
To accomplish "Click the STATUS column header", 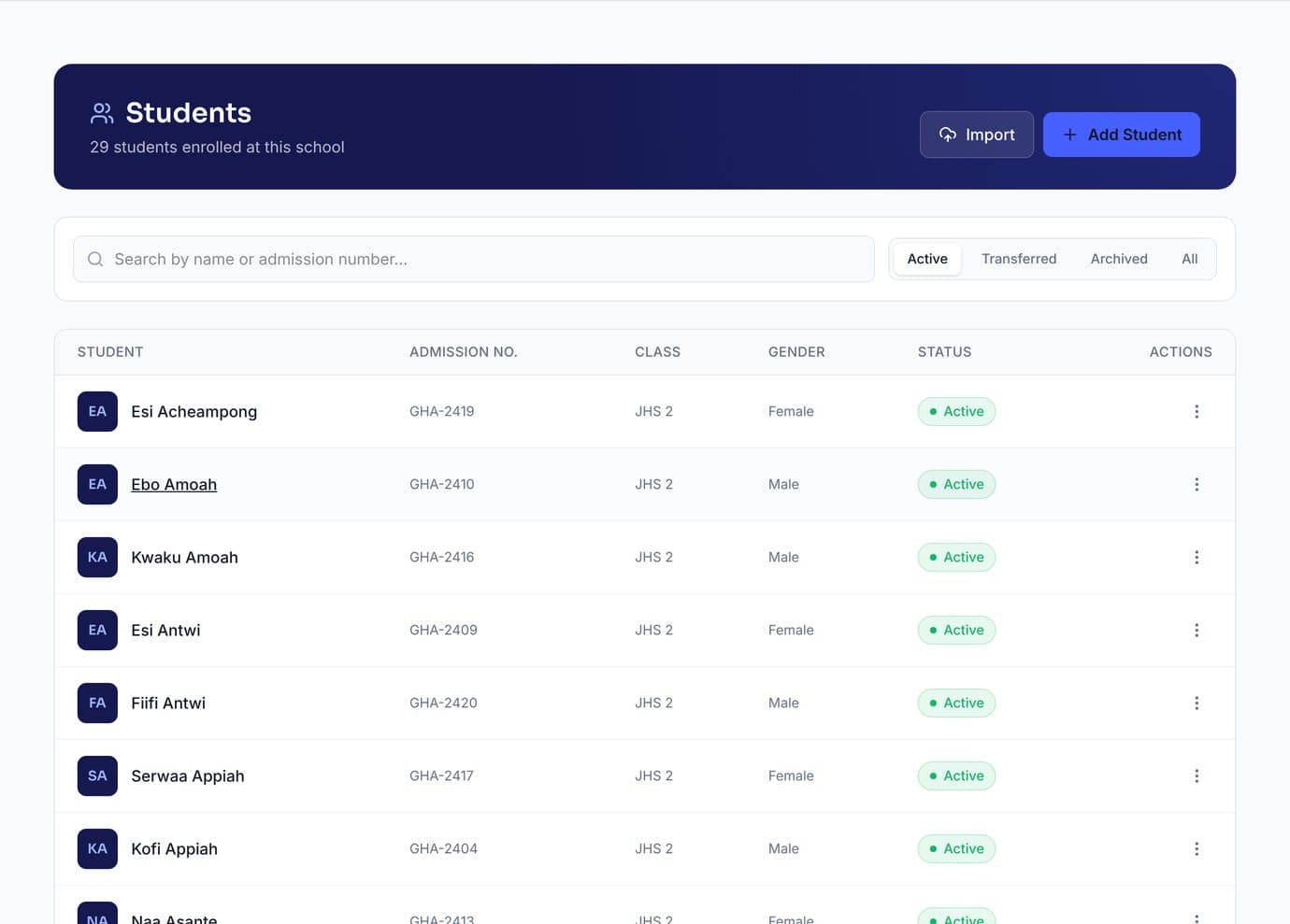I will pyautogui.click(x=944, y=352).
